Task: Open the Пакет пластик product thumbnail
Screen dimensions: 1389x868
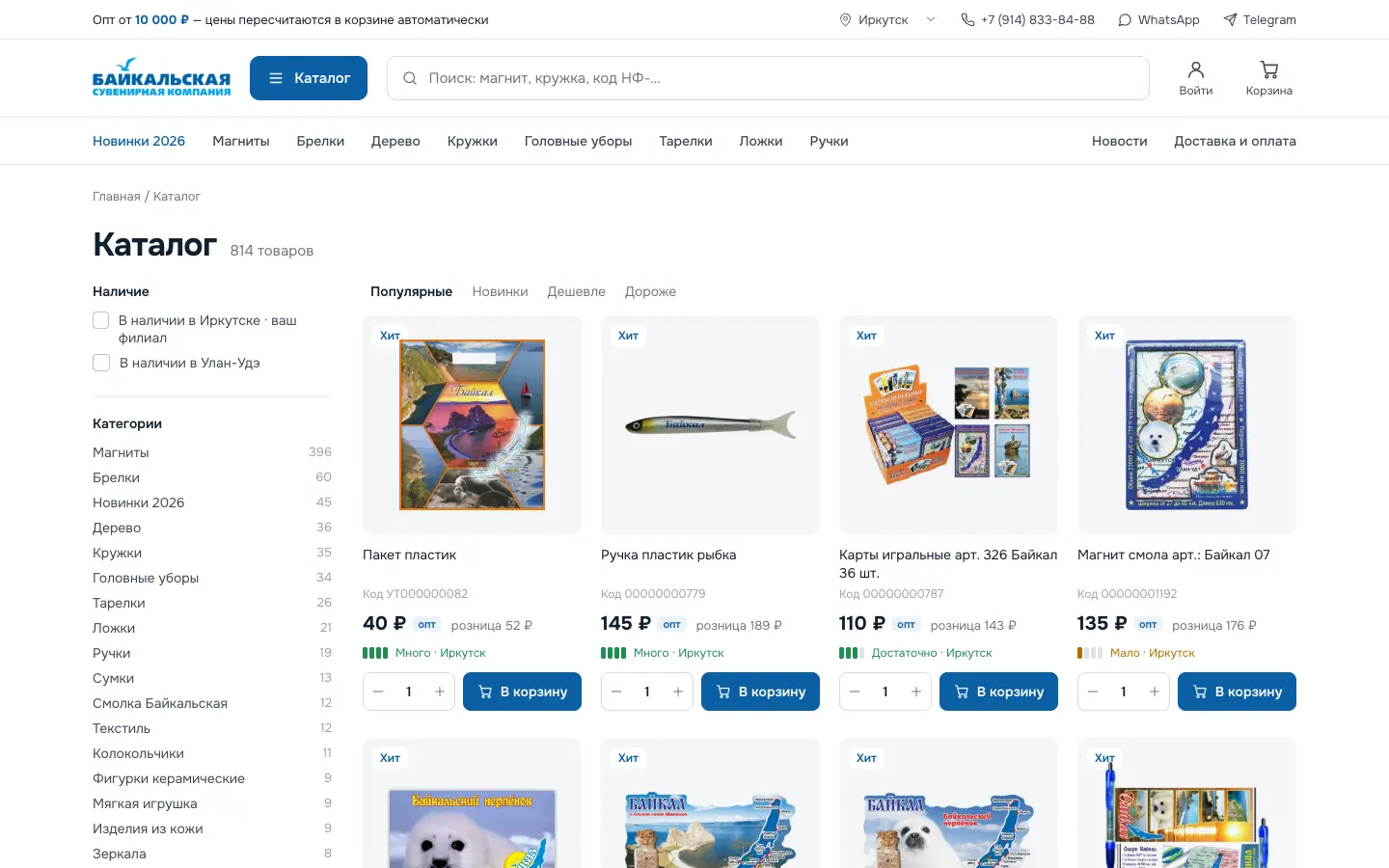Action: [x=472, y=424]
